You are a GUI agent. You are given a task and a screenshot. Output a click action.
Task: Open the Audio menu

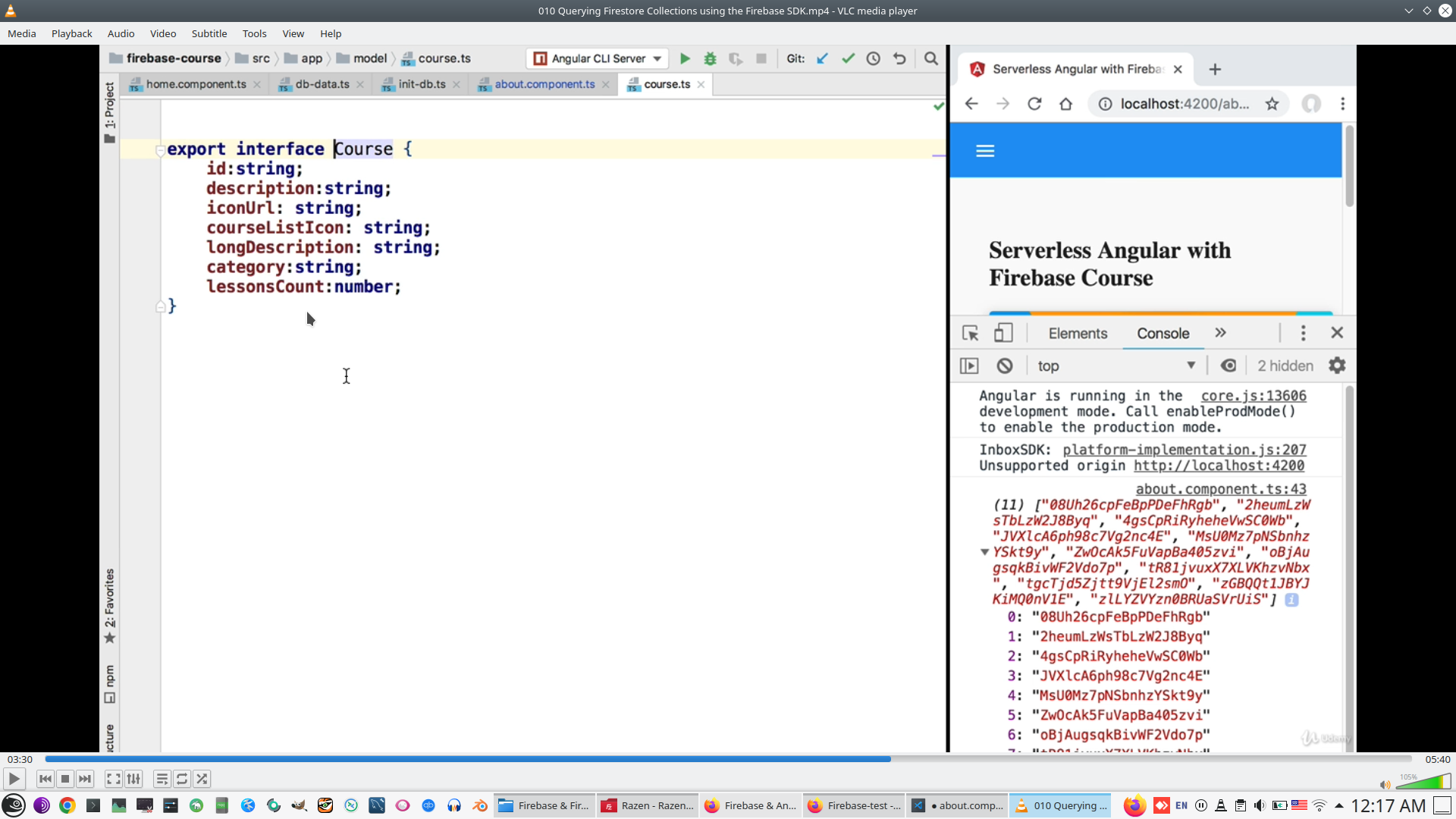point(121,33)
